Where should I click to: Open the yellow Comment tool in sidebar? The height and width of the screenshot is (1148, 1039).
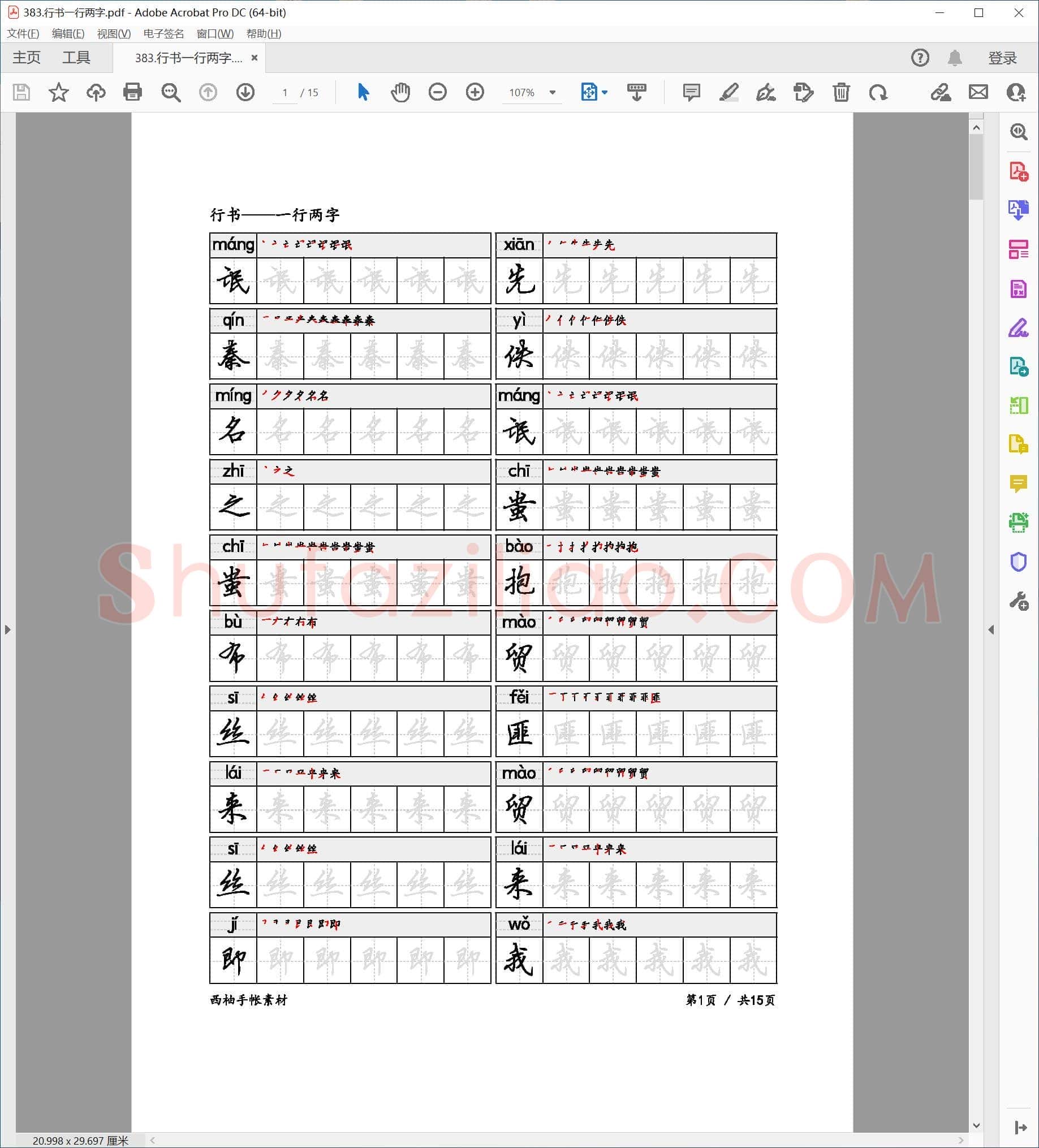tap(1019, 484)
